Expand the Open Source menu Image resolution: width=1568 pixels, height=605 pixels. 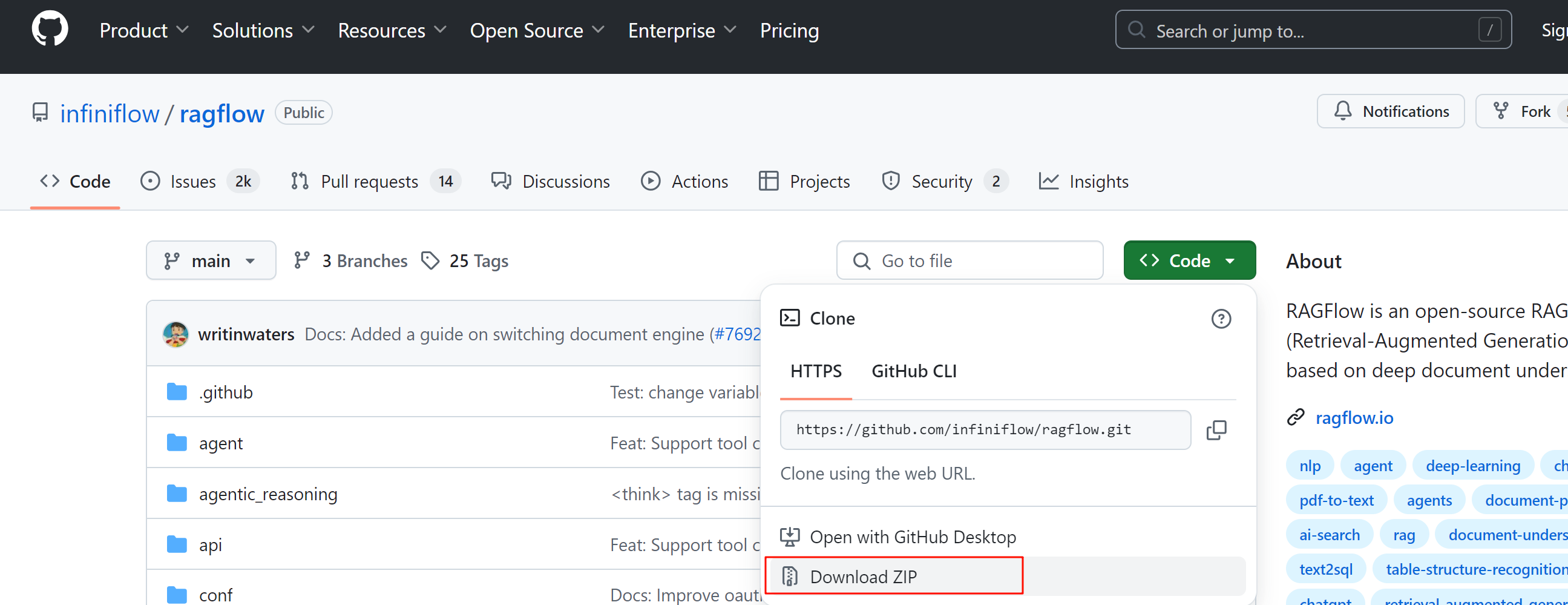click(x=537, y=30)
